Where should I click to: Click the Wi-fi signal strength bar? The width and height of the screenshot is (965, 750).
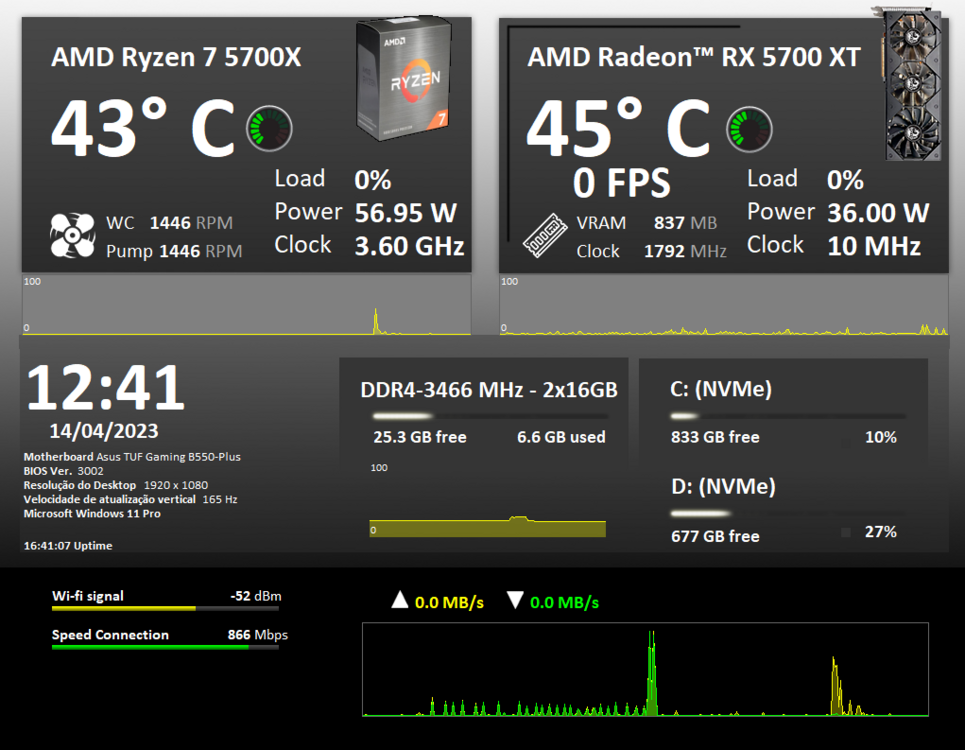165,608
